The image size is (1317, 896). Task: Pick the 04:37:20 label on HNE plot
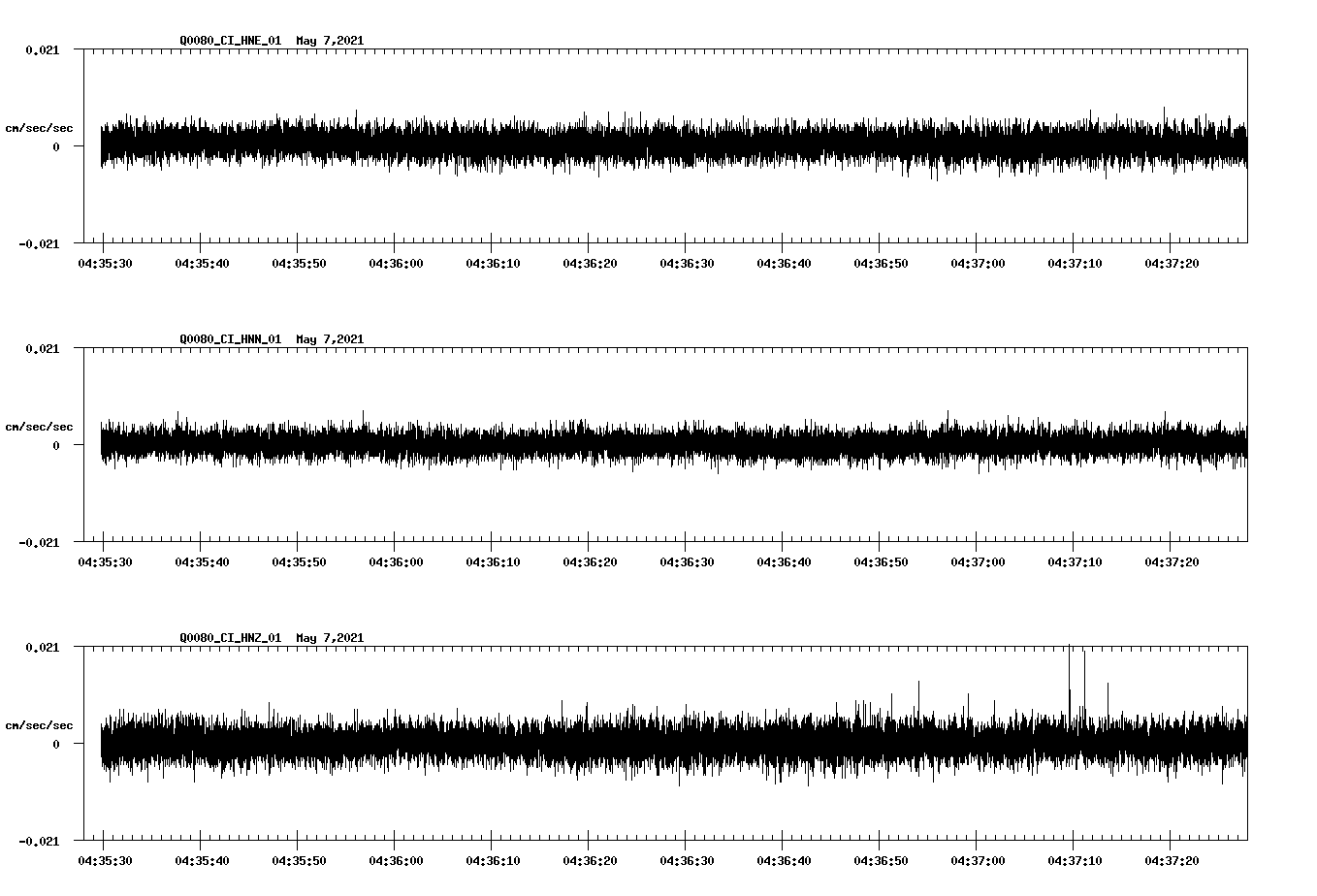(1171, 263)
